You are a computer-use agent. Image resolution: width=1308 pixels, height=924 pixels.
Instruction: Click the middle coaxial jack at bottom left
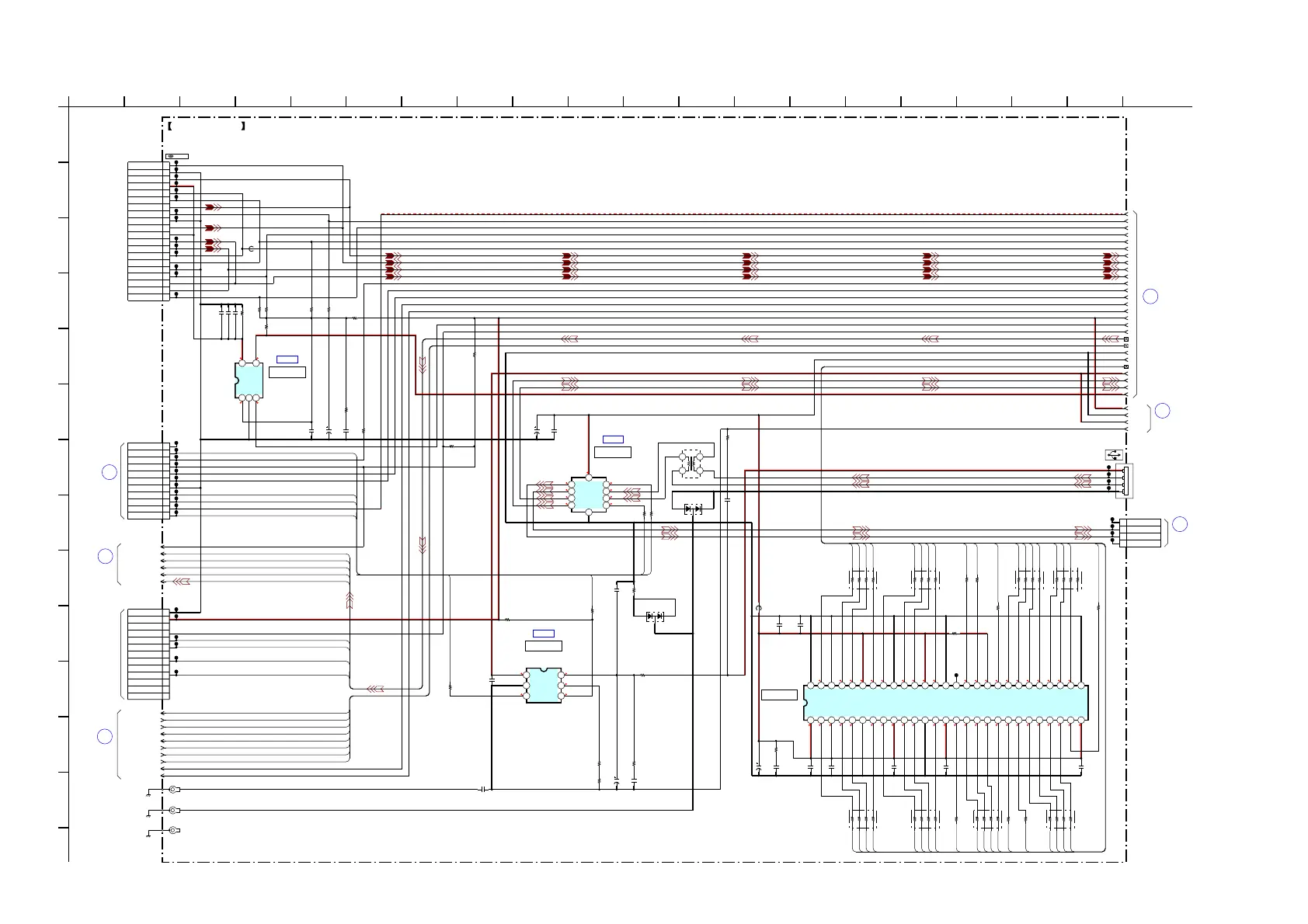coord(174,810)
